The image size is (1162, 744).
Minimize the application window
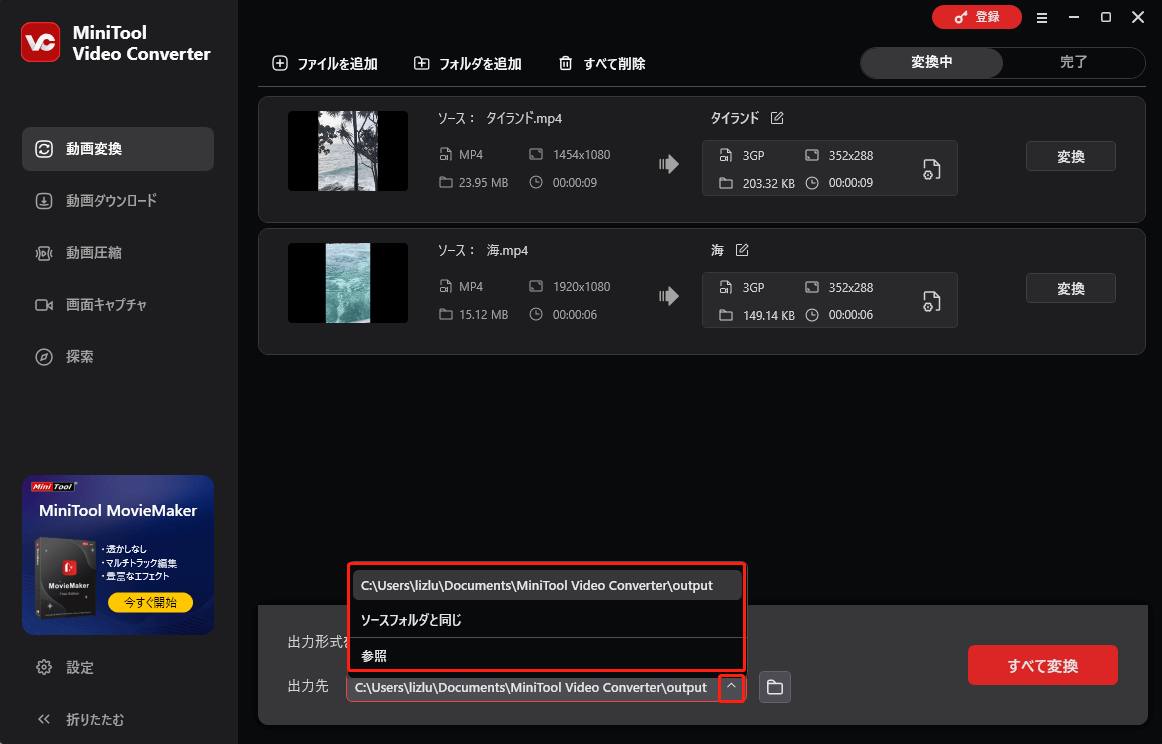click(1074, 17)
